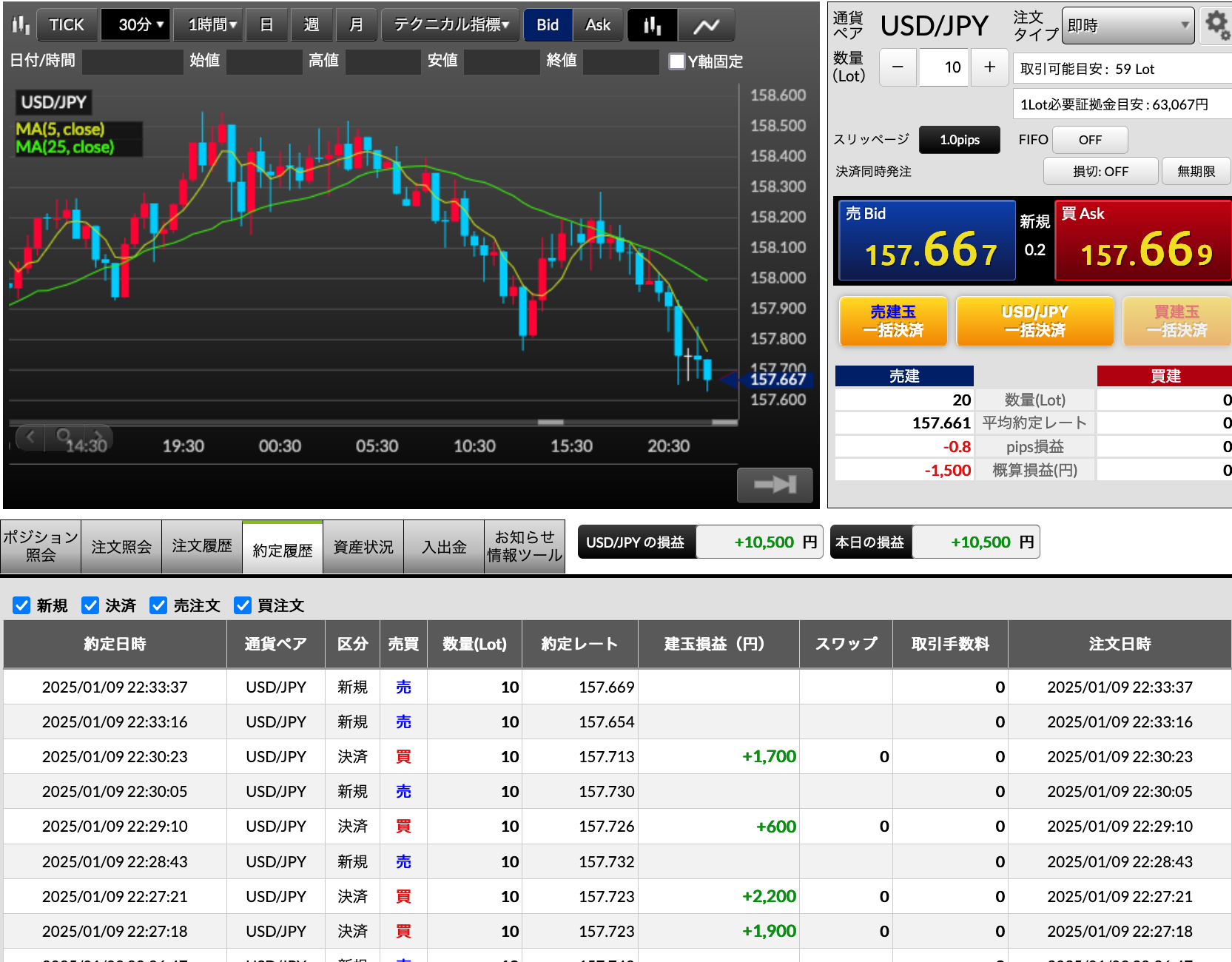Image resolution: width=1232 pixels, height=962 pixels.
Task: Increase lot quantity with plus button
Action: 989,67
